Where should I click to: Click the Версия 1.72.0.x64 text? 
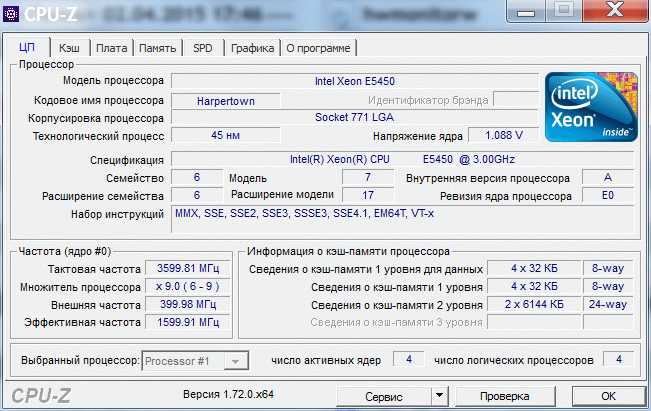[228, 394]
